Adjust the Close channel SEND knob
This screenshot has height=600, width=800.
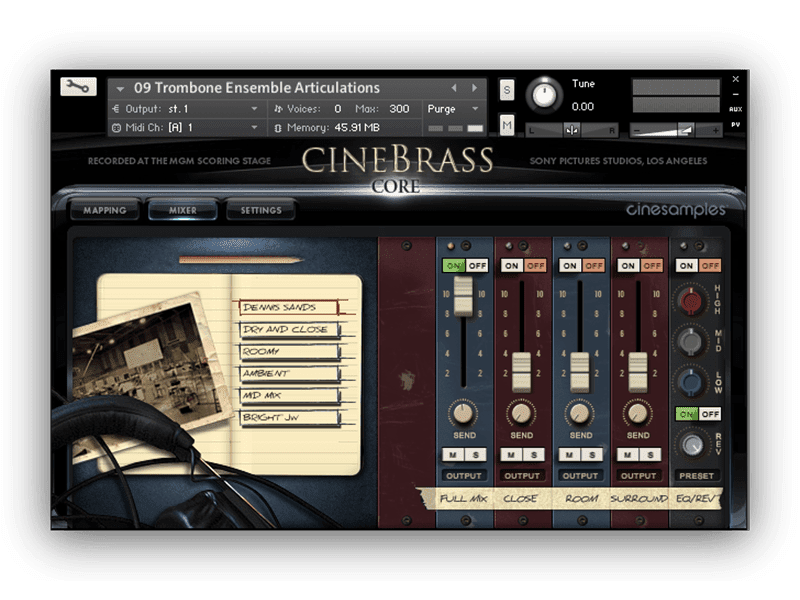click(x=521, y=413)
